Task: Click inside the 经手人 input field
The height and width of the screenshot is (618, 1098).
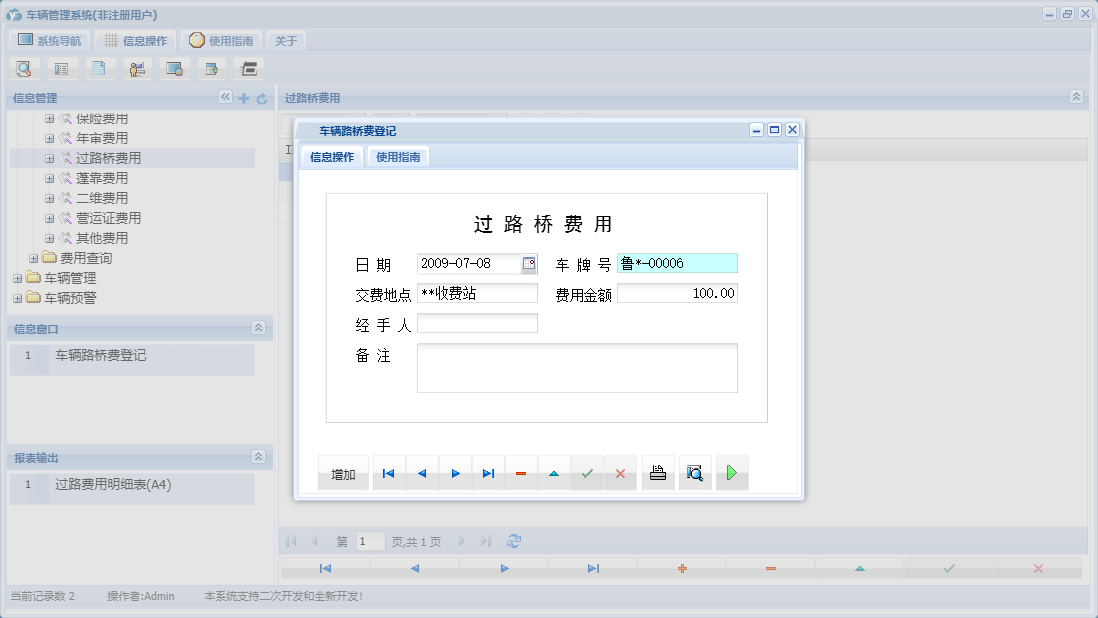Action: pos(477,322)
